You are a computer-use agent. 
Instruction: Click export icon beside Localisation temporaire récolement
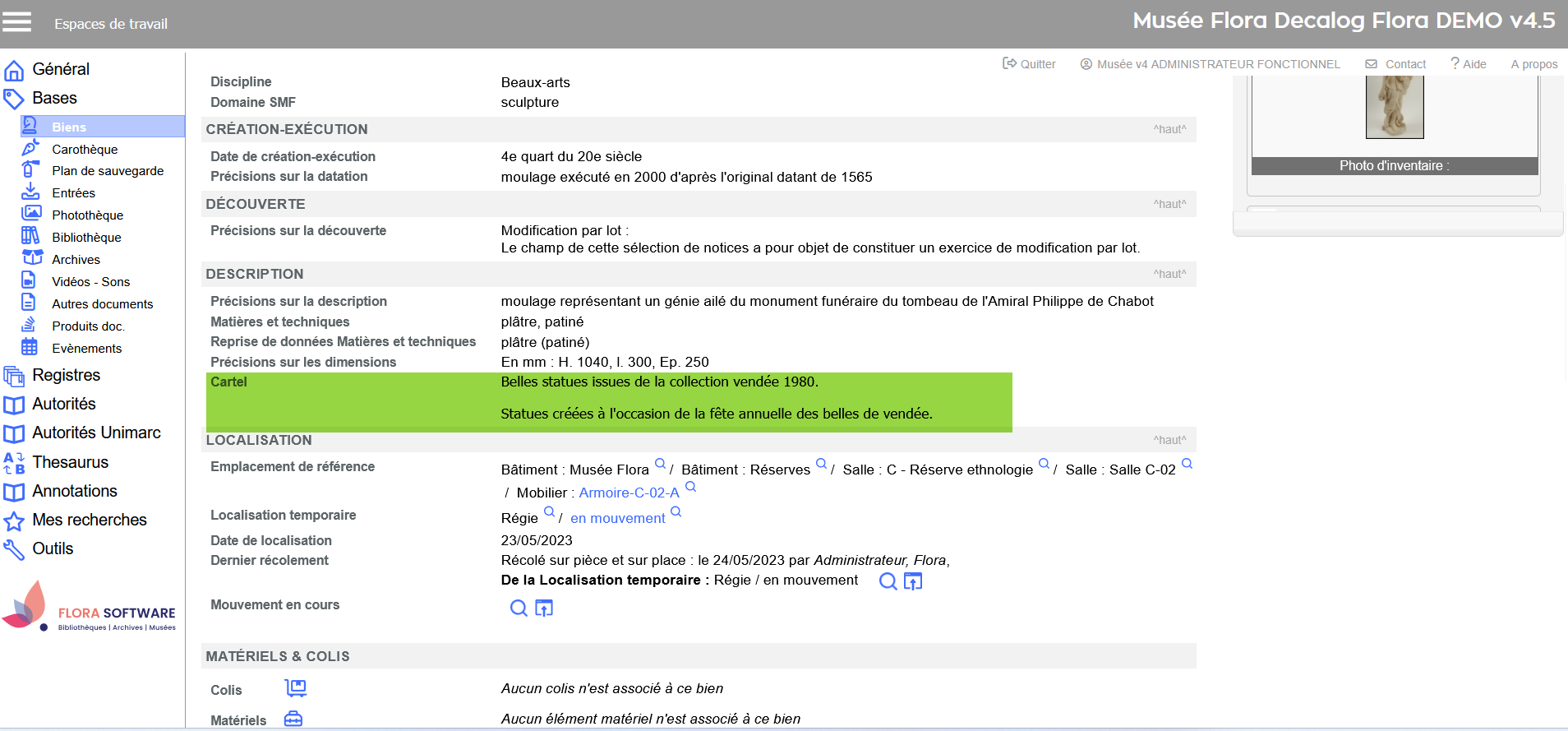coord(913,581)
